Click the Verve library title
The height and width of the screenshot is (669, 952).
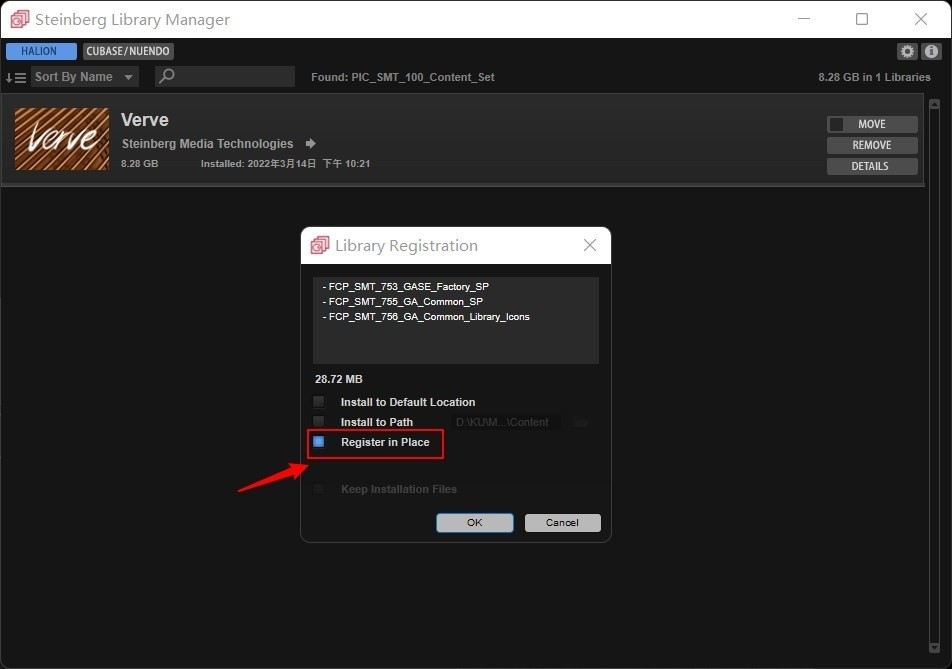(x=144, y=120)
